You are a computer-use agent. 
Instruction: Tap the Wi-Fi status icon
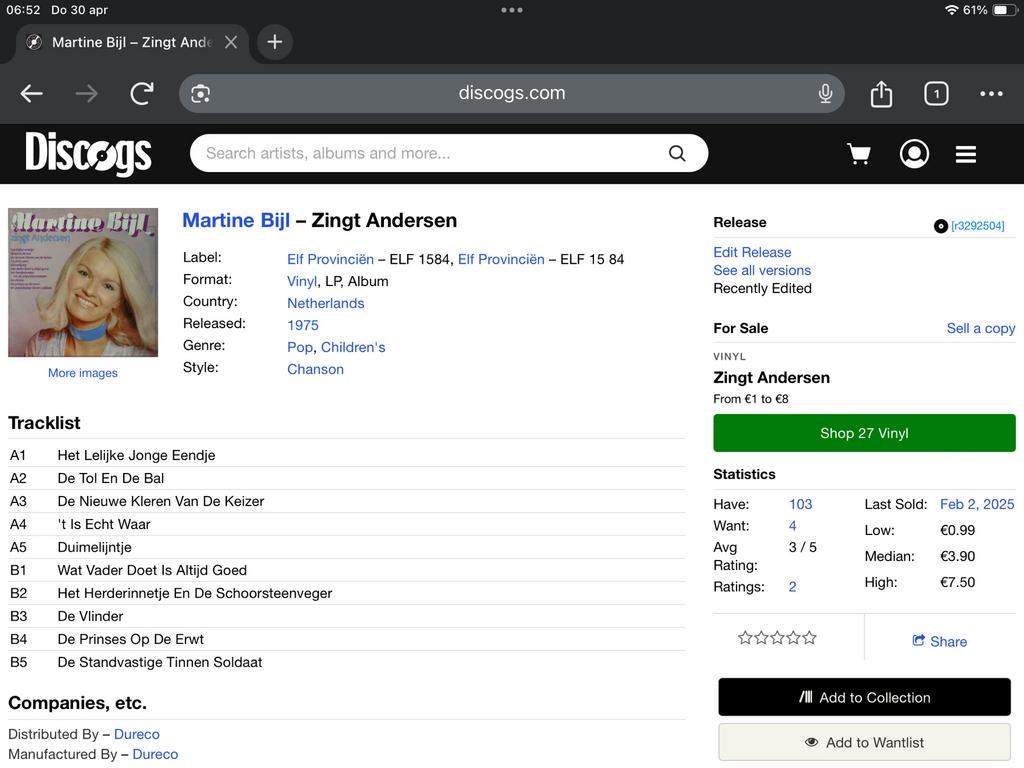click(x=952, y=10)
